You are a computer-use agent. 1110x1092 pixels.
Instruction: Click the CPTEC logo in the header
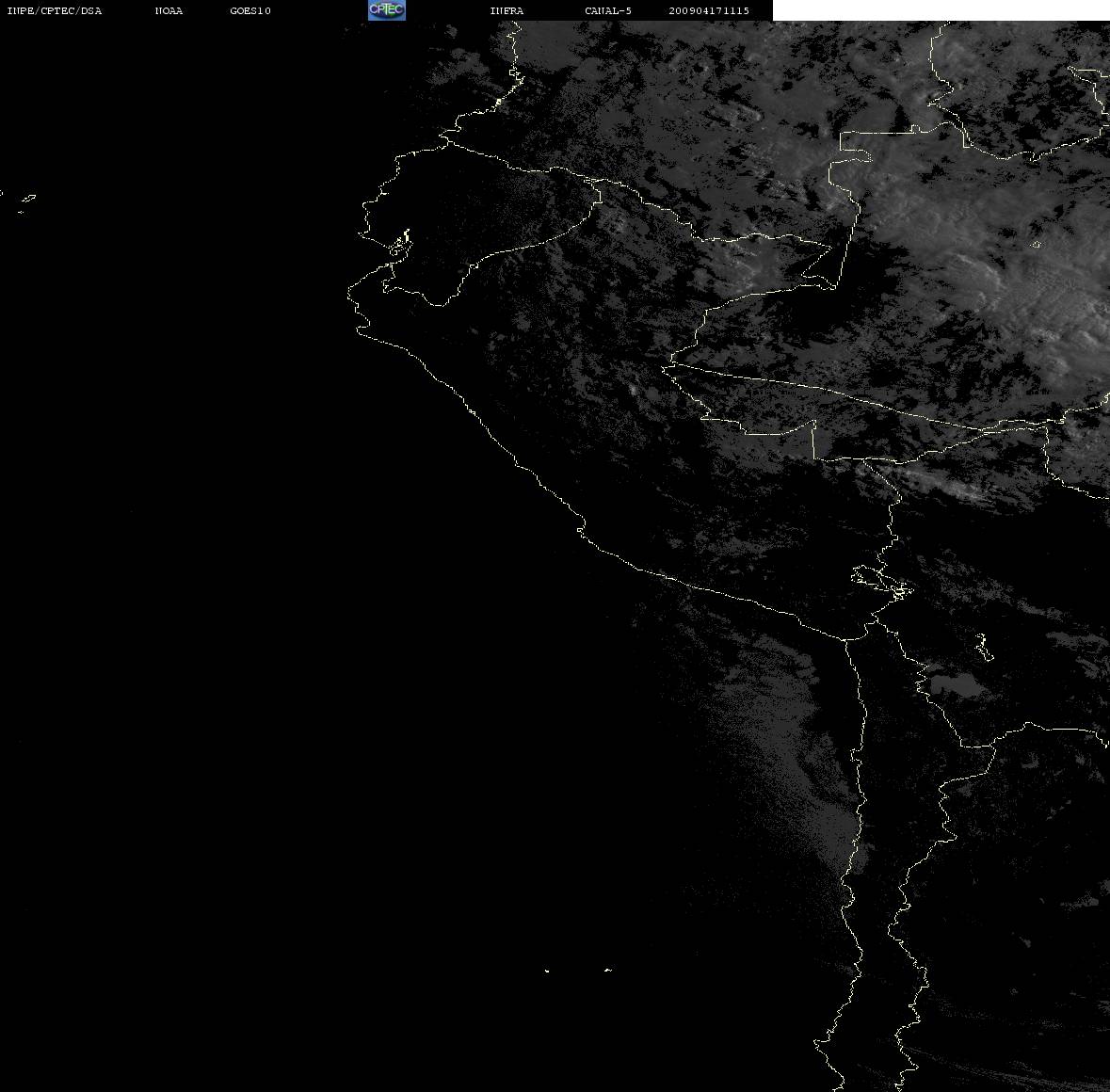coord(387,10)
